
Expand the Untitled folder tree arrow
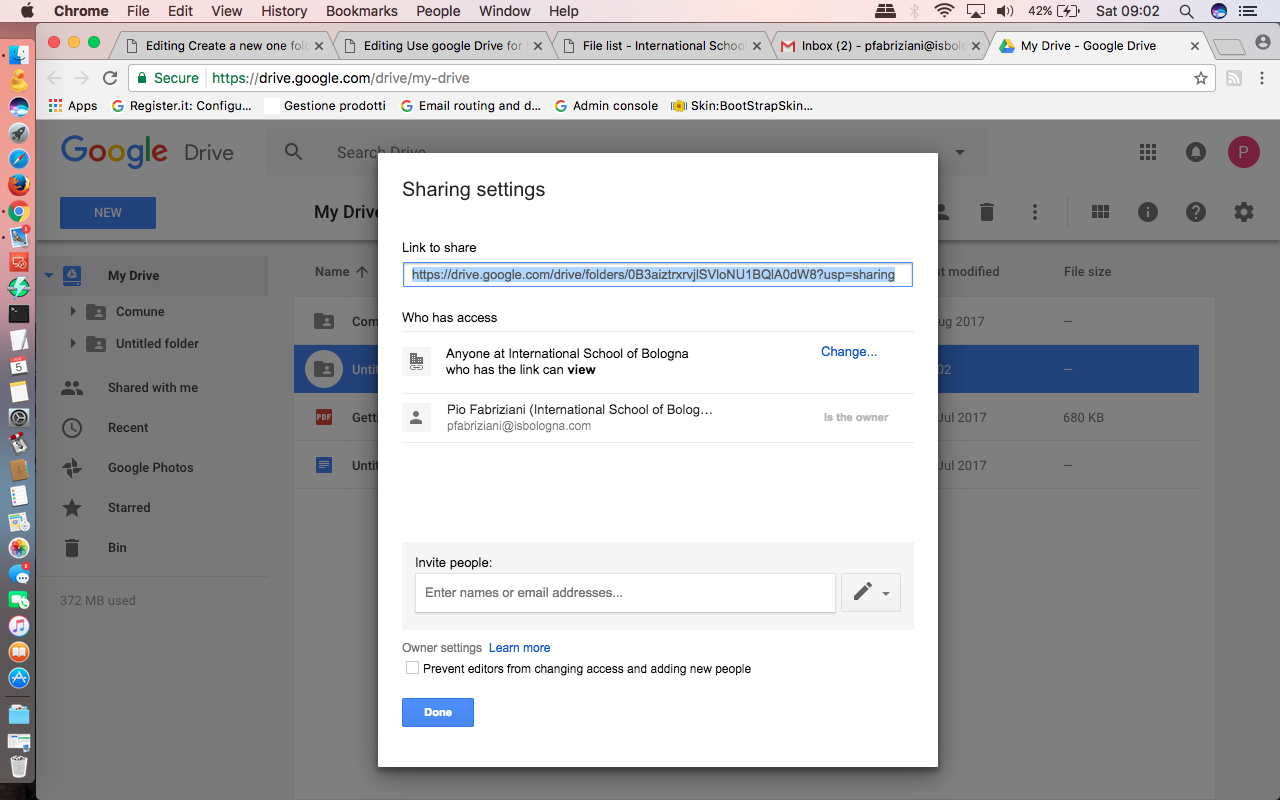[x=73, y=344]
